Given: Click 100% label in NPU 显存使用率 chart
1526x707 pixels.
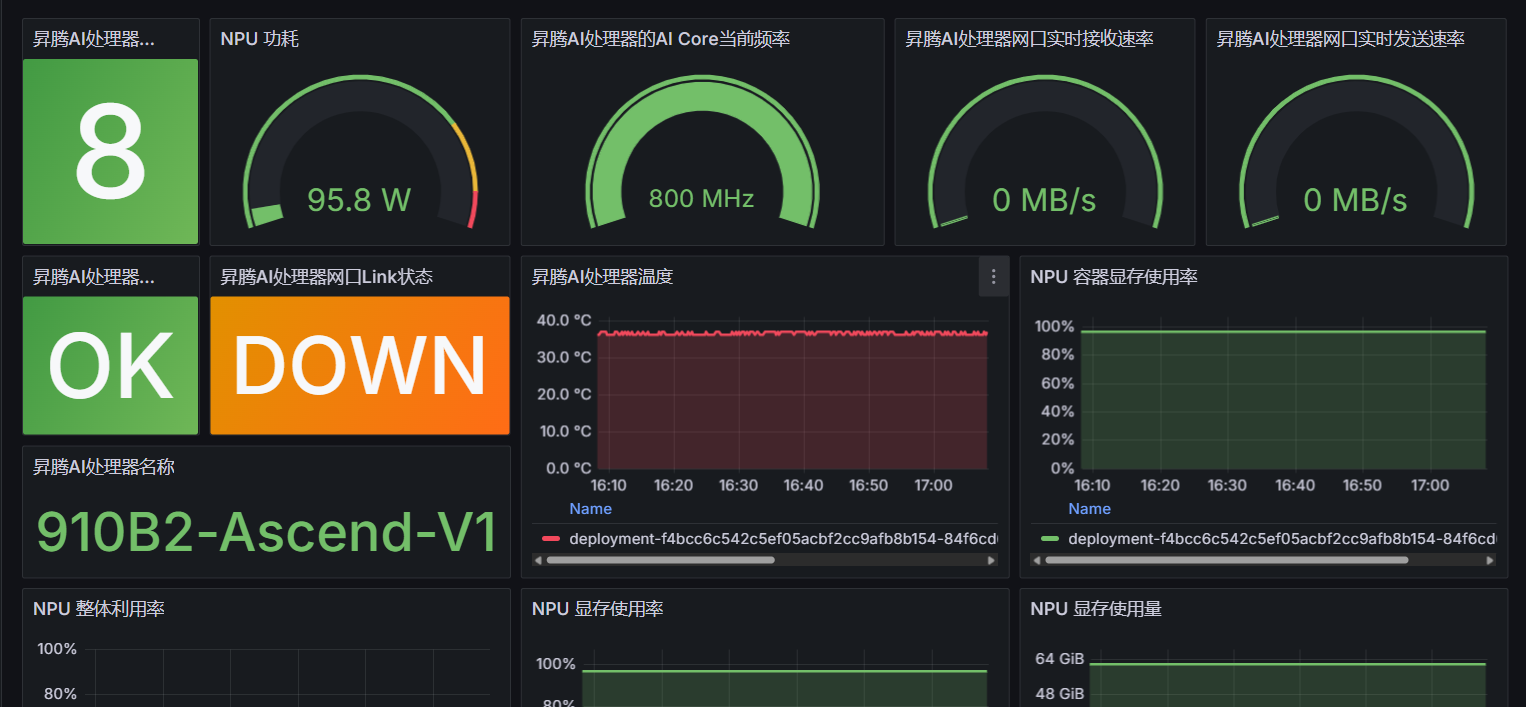Looking at the screenshot, I should [x=556, y=664].
